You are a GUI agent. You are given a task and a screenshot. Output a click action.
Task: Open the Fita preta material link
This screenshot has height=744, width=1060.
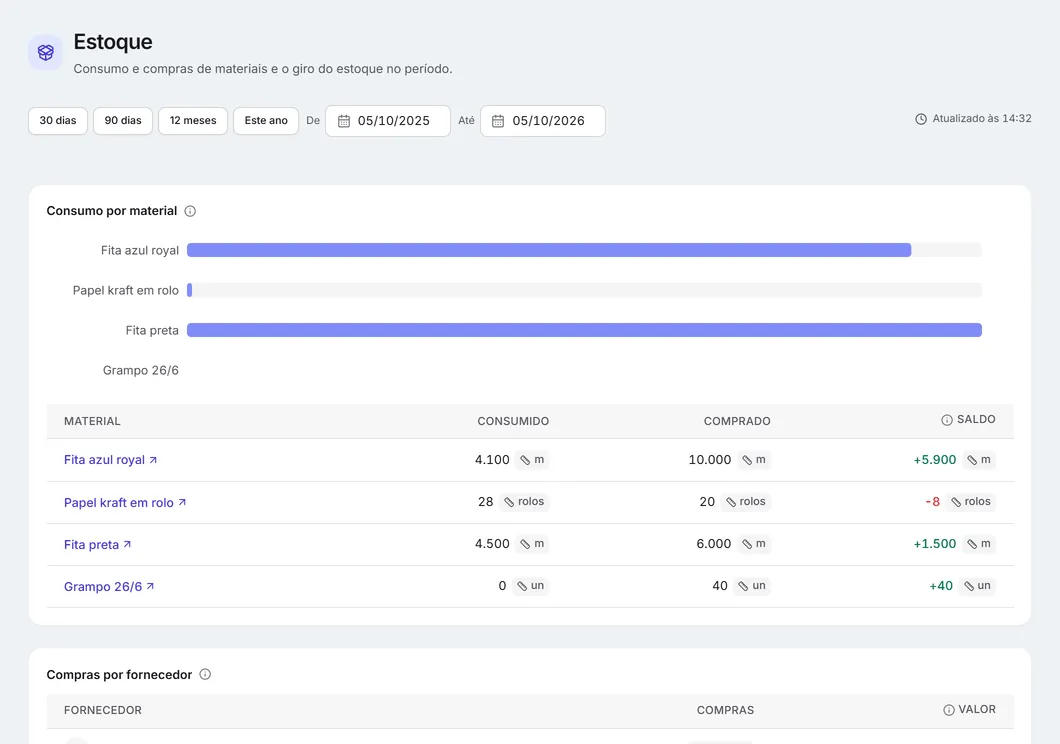pos(91,545)
